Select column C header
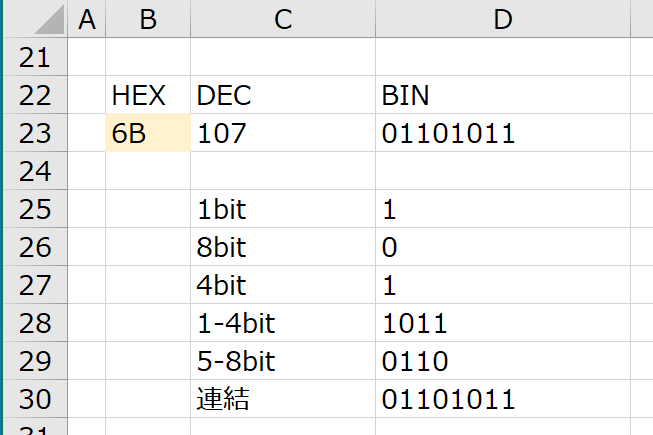This screenshot has width=653, height=435. coord(283,19)
